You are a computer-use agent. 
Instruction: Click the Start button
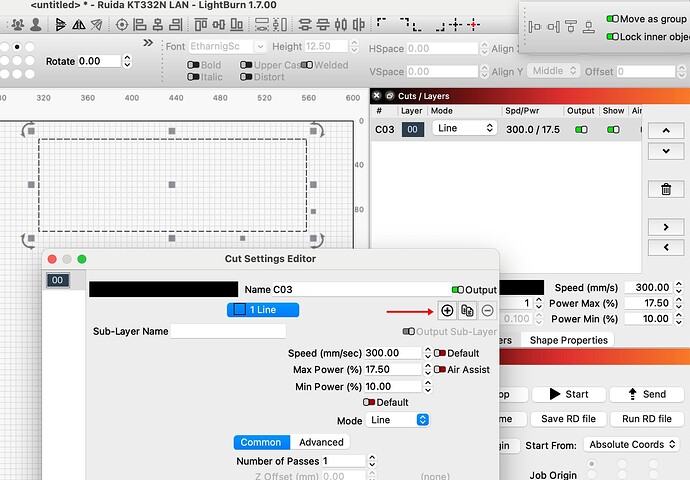pyautogui.click(x=568, y=394)
